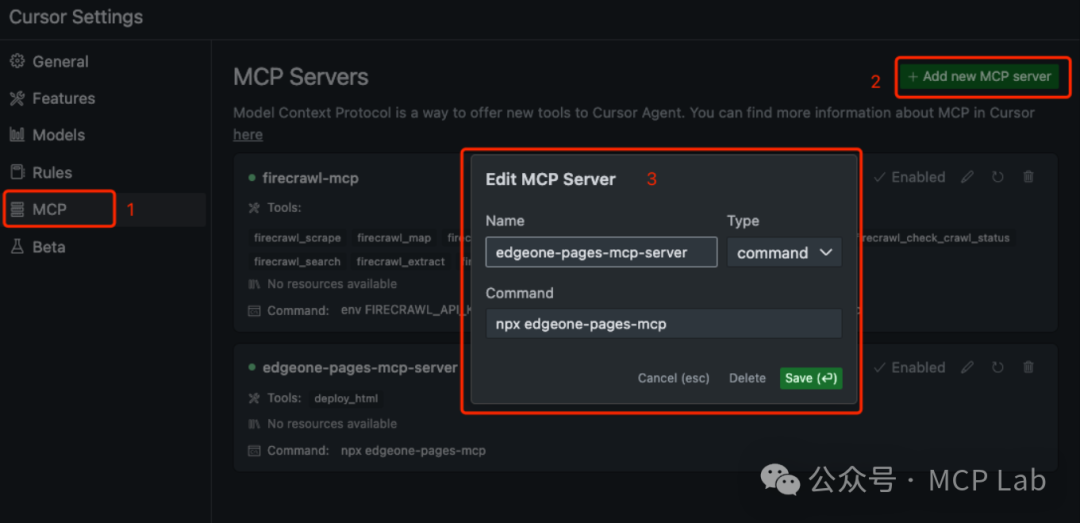Click the General gear icon
Screen dimensions: 1080x523
tap(17, 61)
